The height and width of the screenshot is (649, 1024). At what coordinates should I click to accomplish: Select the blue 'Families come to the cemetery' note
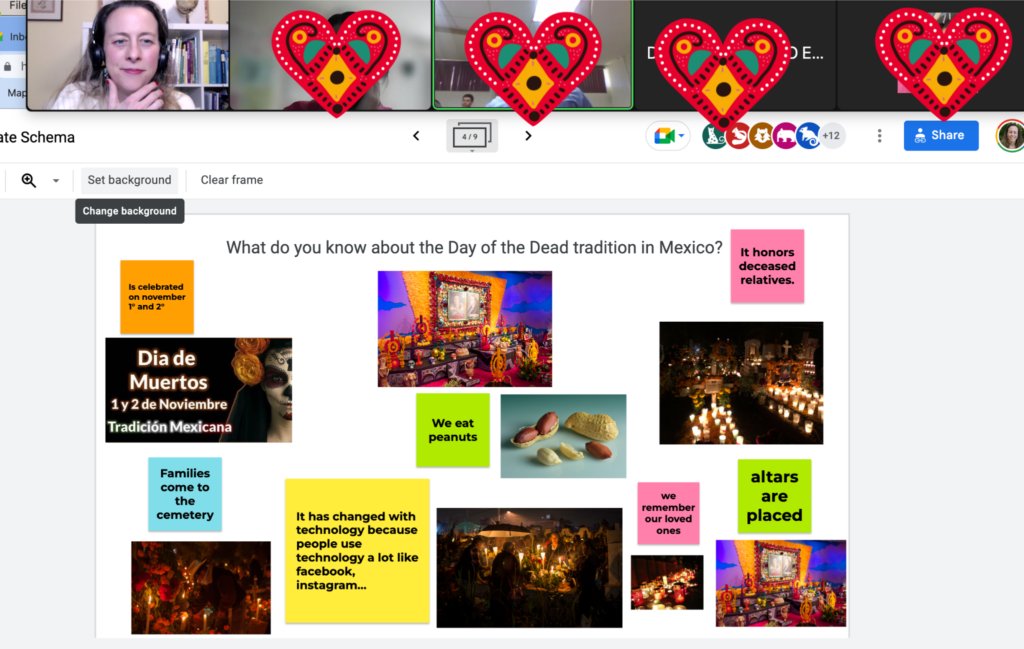point(185,494)
